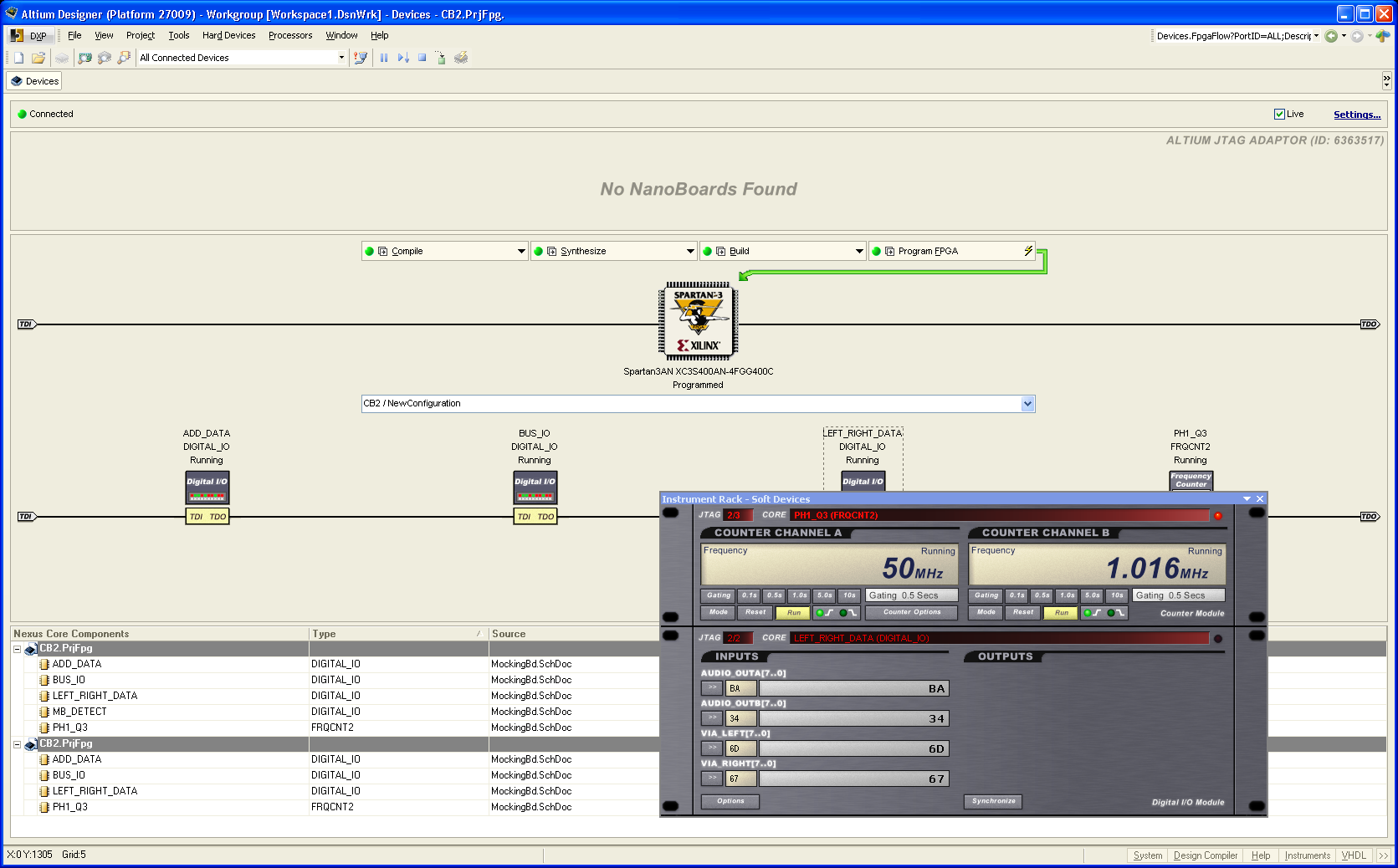Image resolution: width=1398 pixels, height=868 pixels.
Task: Close the Instrument Rack panel
Action: tap(1260, 499)
